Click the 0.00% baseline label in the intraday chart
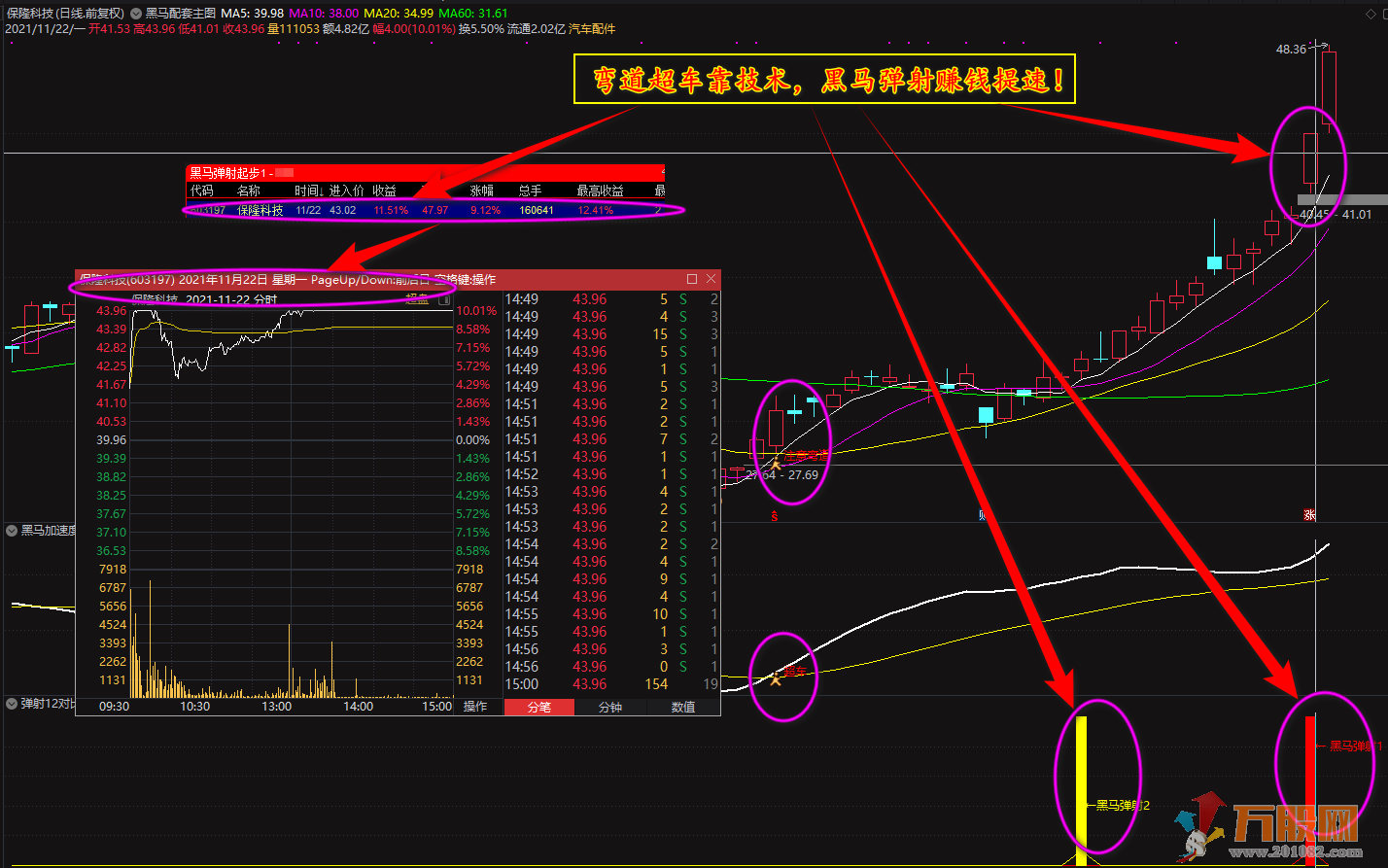This screenshot has height=868, width=1388. (x=475, y=440)
